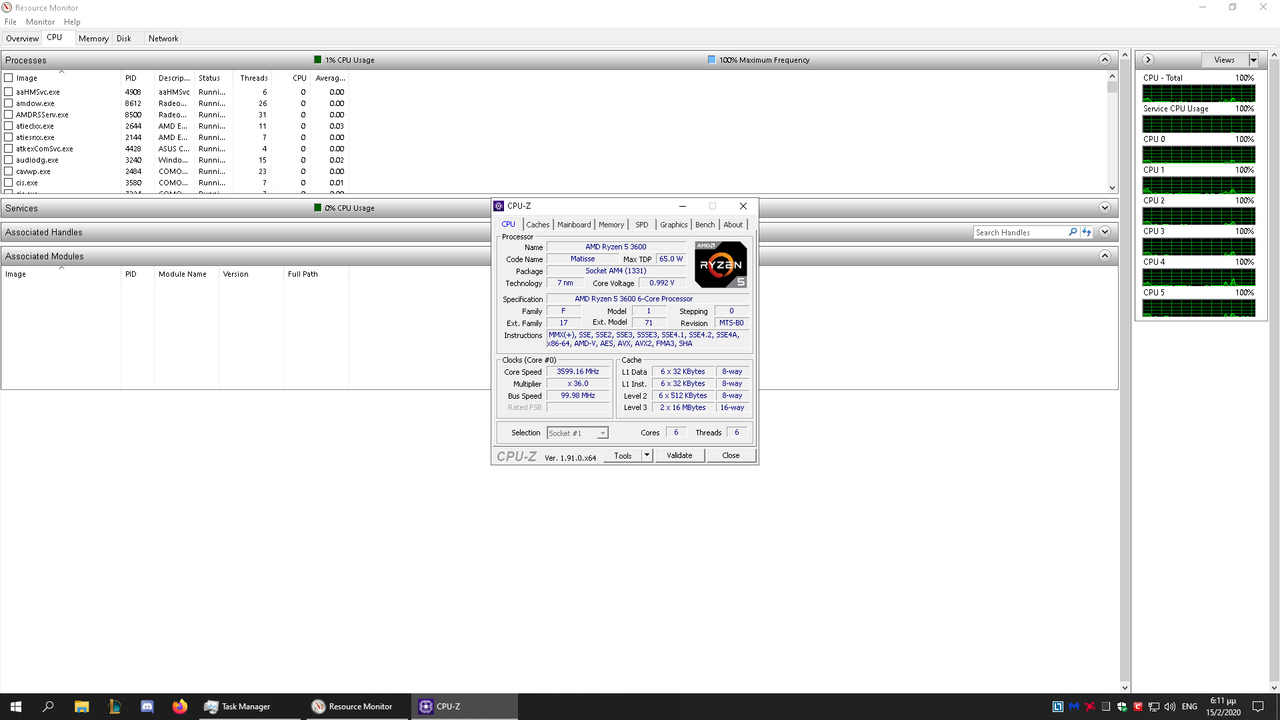Viewport: 1280px width, 720px height.
Task: Check the aaHMSvc.exe process checkbox
Action: [x=9, y=92]
